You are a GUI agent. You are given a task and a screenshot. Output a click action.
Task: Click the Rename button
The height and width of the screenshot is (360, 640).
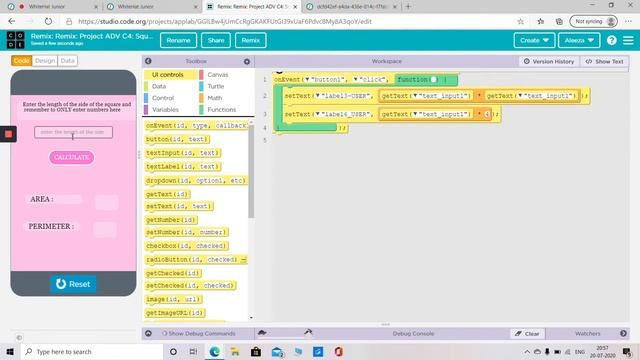point(178,40)
